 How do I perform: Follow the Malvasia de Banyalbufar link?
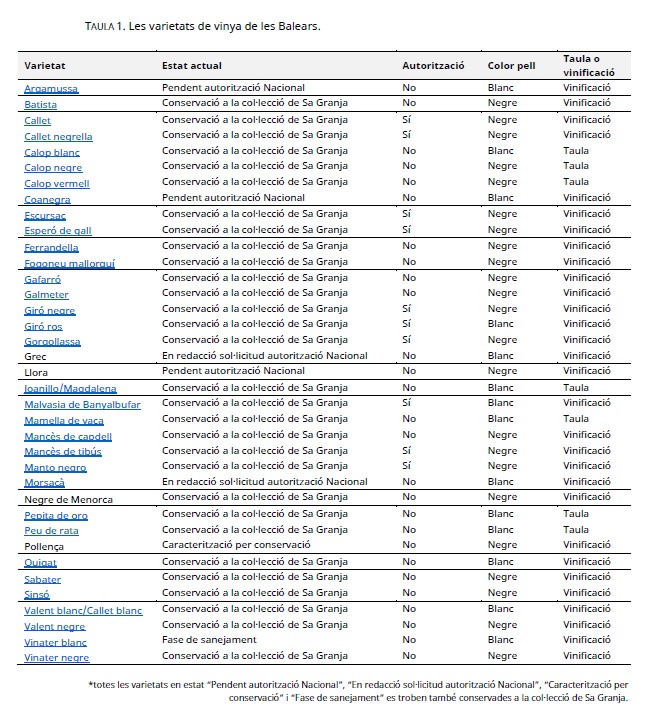coord(82,404)
